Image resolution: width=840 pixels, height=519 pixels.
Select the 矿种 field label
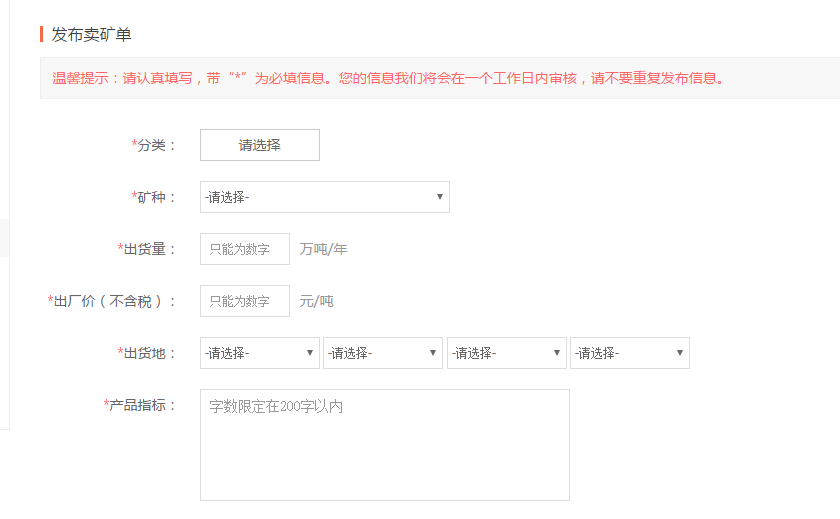(155, 197)
